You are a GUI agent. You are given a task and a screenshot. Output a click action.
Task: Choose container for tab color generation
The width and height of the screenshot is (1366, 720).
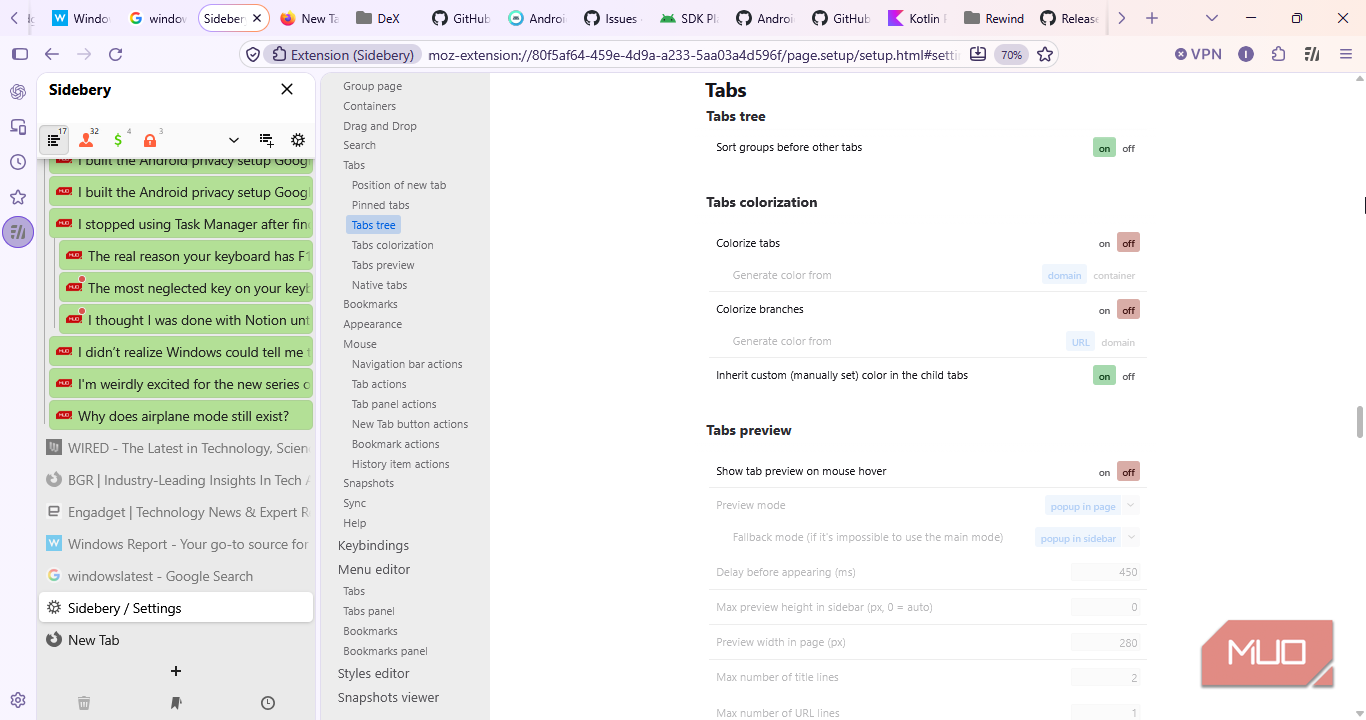[x=1114, y=275]
